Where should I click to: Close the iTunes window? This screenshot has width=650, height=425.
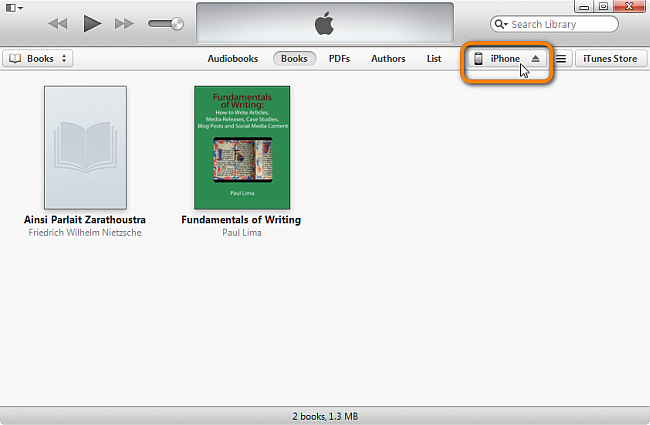(629, 6)
